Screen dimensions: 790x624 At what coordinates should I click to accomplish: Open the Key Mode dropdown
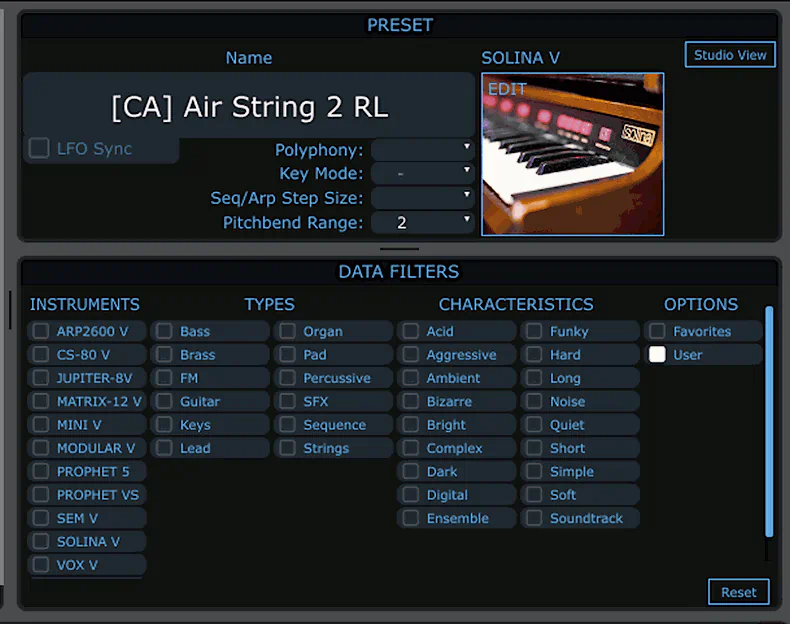[x=423, y=173]
